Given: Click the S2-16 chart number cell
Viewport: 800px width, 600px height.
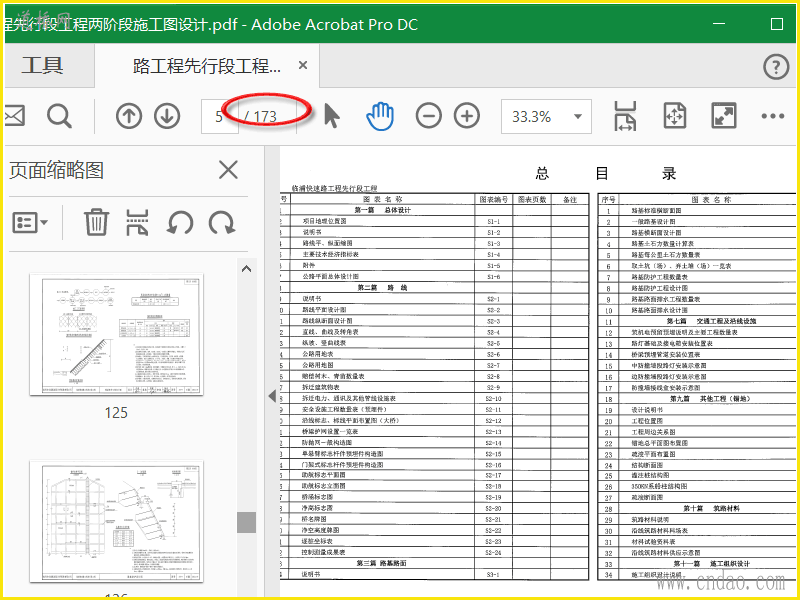Looking at the screenshot, I should [x=493, y=465].
